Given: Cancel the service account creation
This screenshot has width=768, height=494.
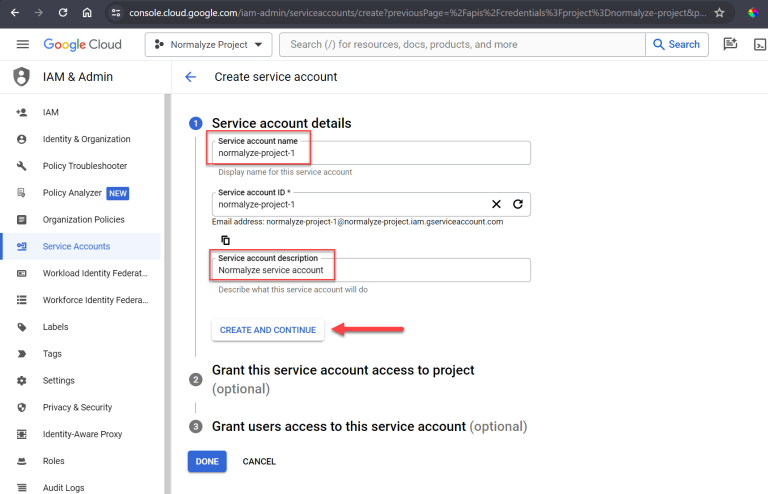Looking at the screenshot, I should 259,461.
